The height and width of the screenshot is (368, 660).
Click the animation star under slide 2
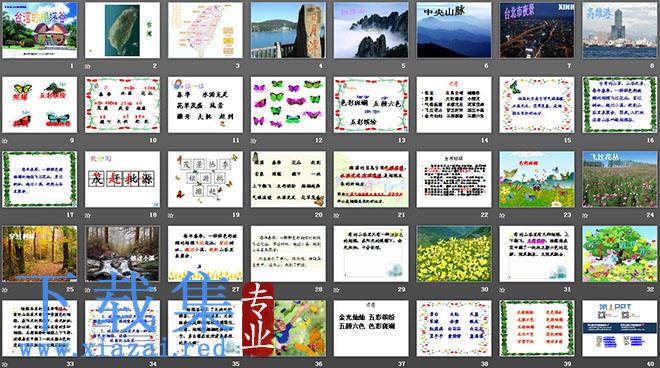pyautogui.click(x=88, y=66)
